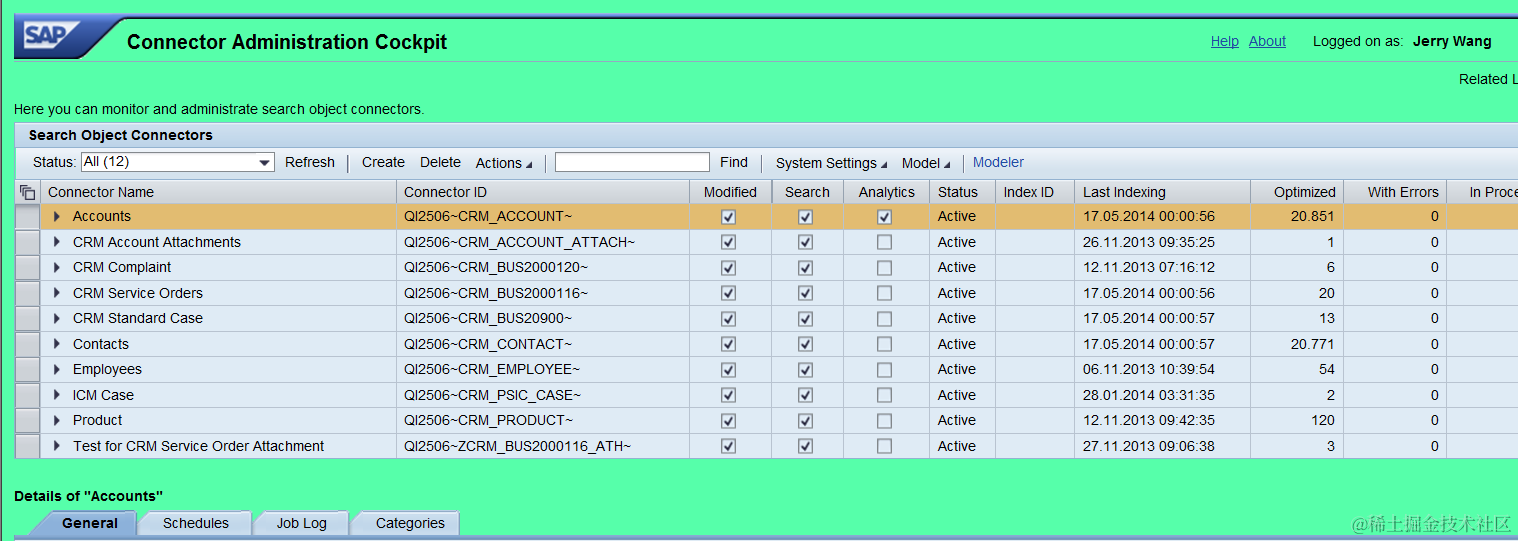Open the System Settings menu
The height and width of the screenshot is (541, 1518).
click(831, 163)
